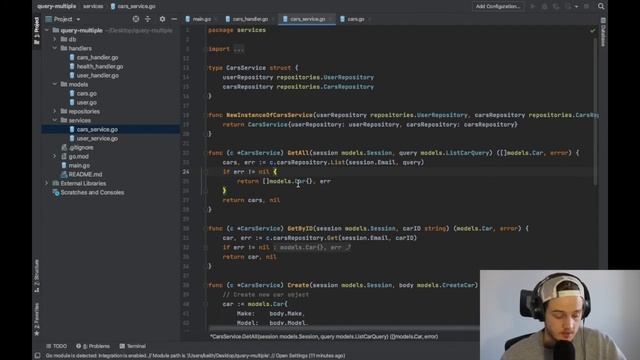Click the sticky GetAll signature breadcrumb at editor bottom
Image resolution: width=640 pixels, height=360 pixels.
324,337
